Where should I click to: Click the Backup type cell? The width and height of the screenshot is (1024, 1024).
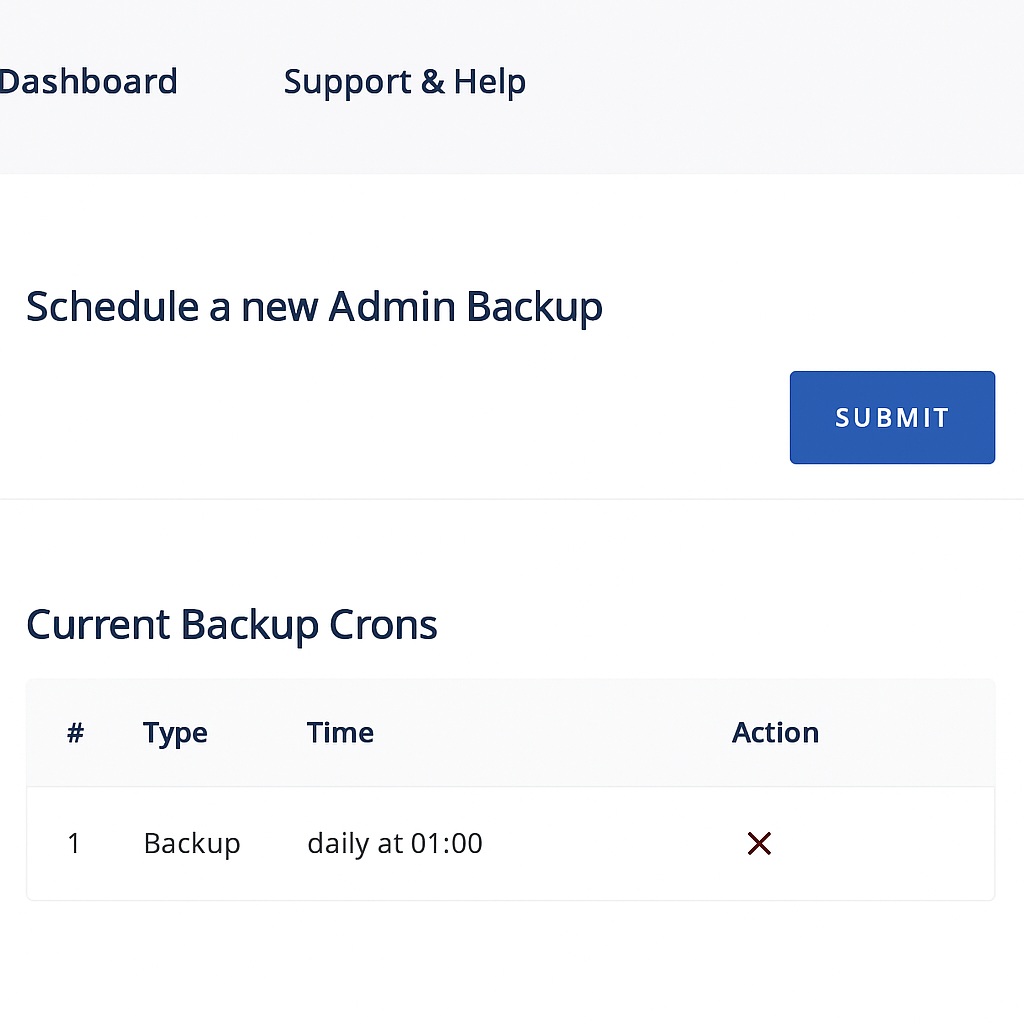192,844
